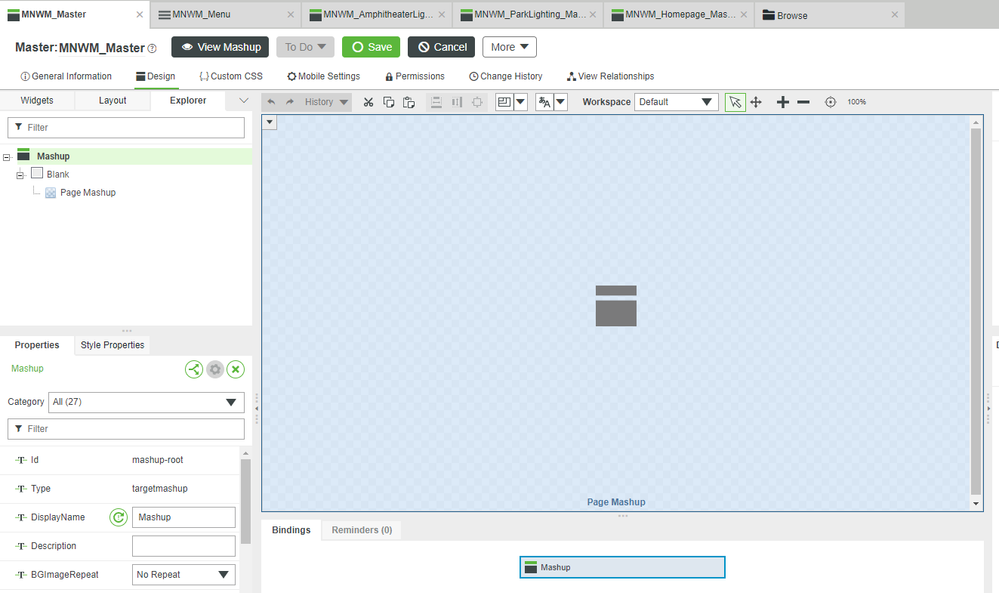Open widget bindings with the share icon
Viewport: 999px width, 593px height.
[x=194, y=369]
